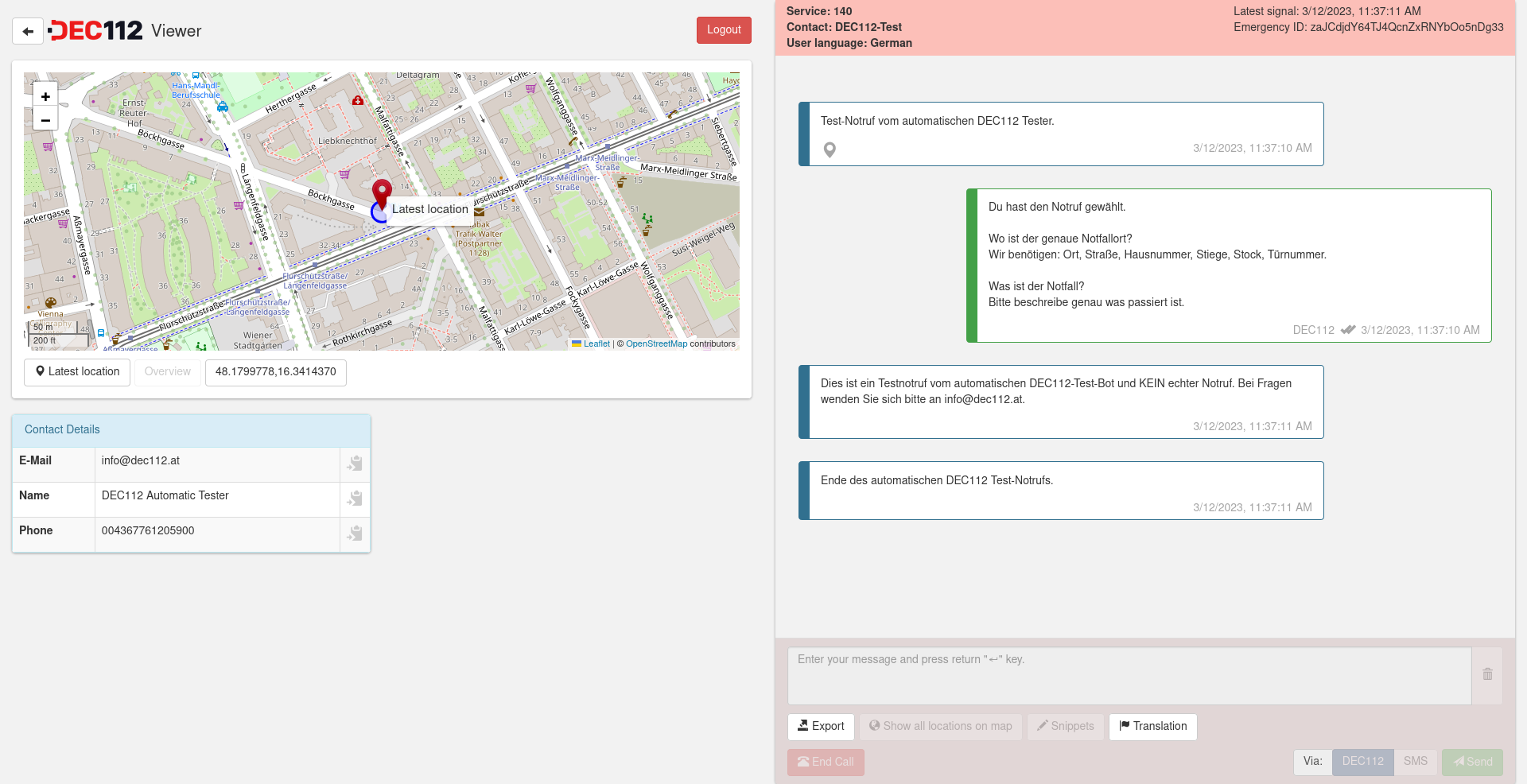End the current call
Viewport: 1527px width, 784px height.
click(x=826, y=763)
